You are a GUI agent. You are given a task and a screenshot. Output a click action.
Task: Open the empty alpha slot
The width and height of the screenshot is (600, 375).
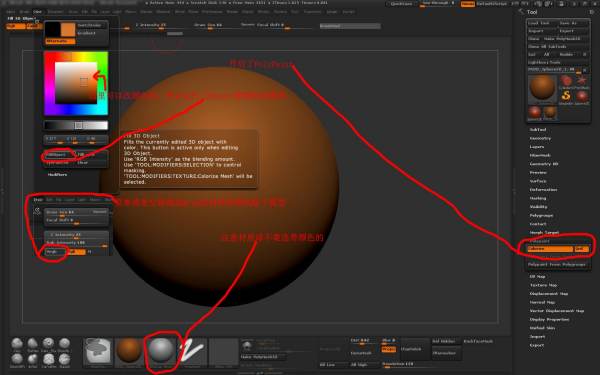pyautogui.click(x=224, y=352)
